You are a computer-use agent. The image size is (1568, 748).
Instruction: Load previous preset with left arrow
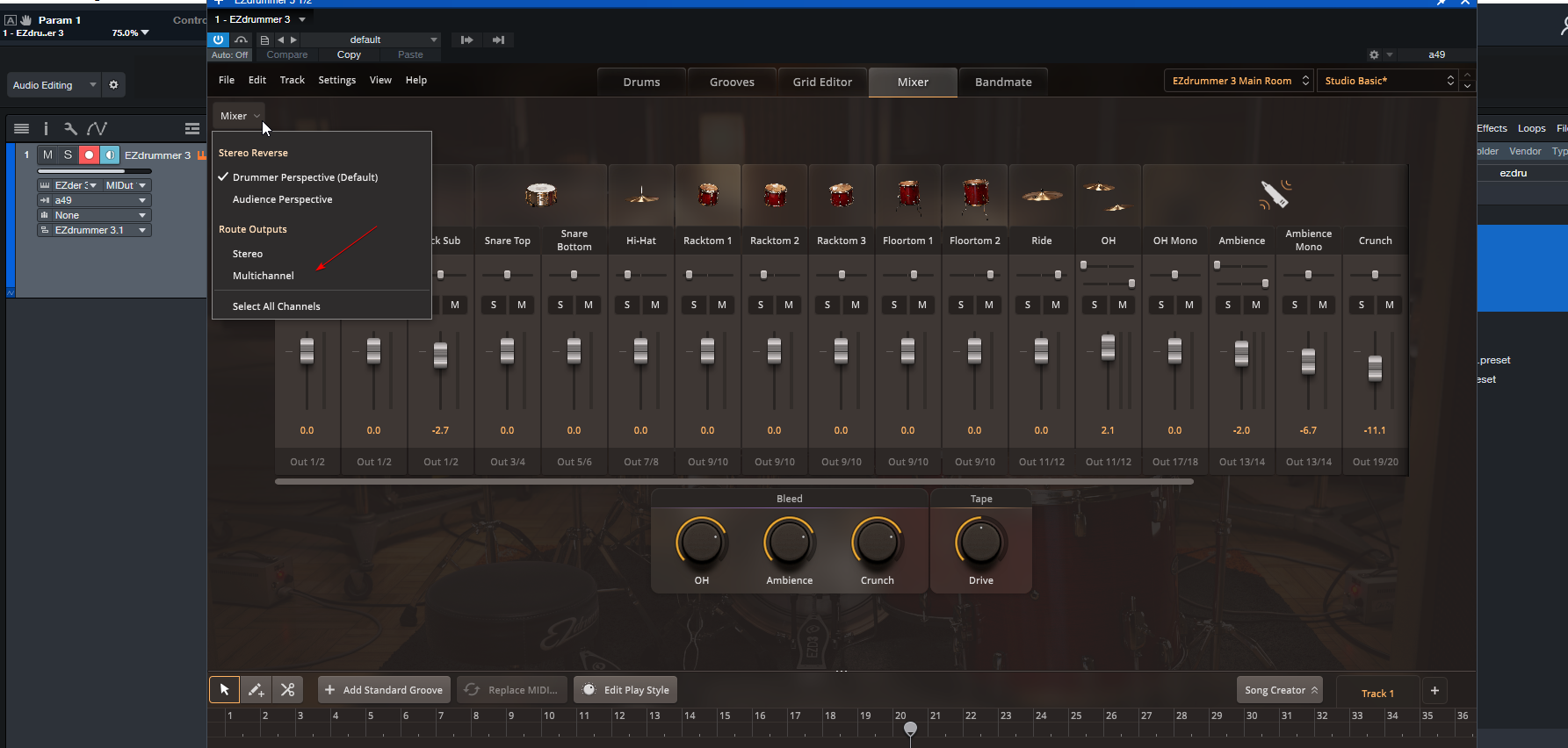click(x=281, y=40)
